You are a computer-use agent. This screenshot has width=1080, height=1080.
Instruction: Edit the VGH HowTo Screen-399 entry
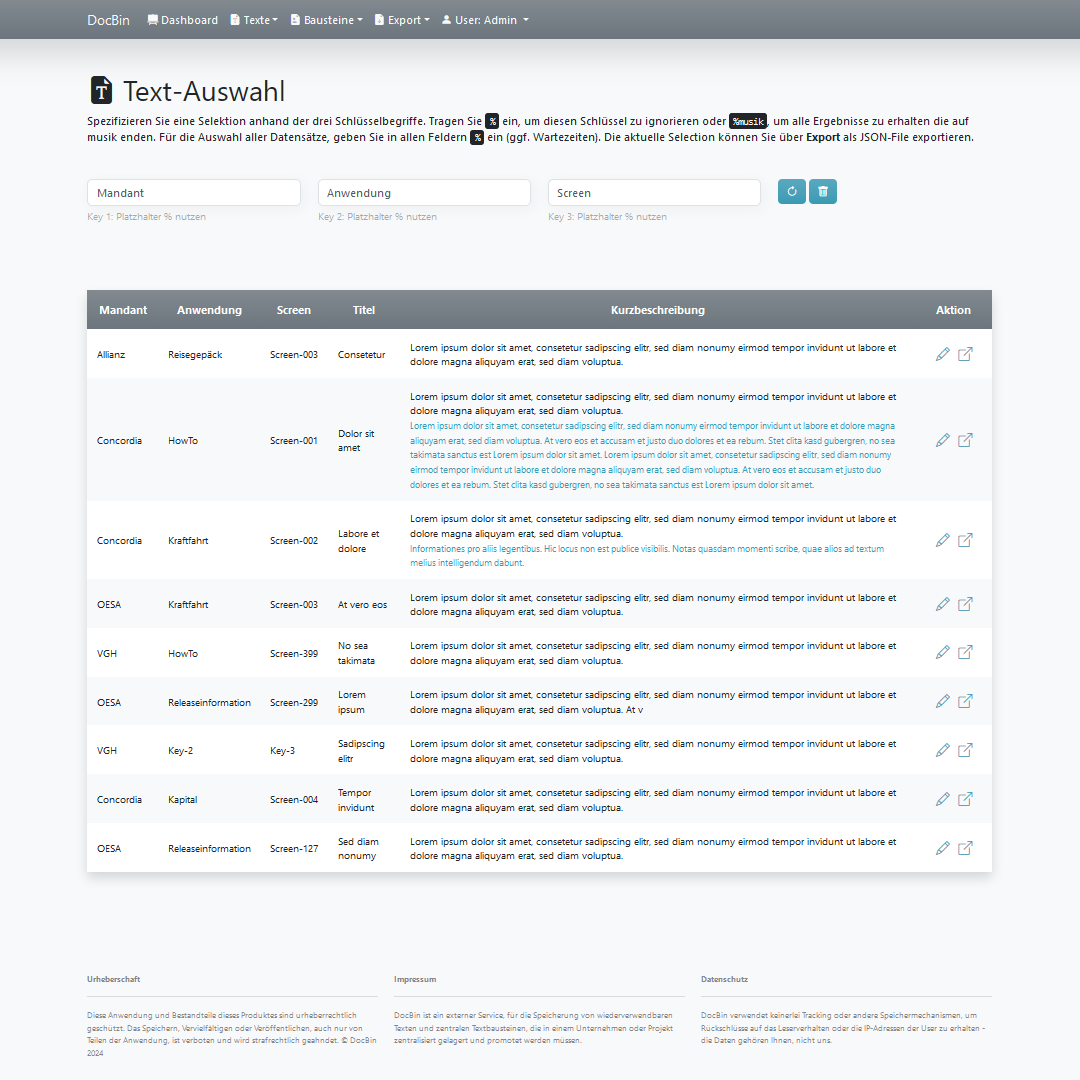942,652
